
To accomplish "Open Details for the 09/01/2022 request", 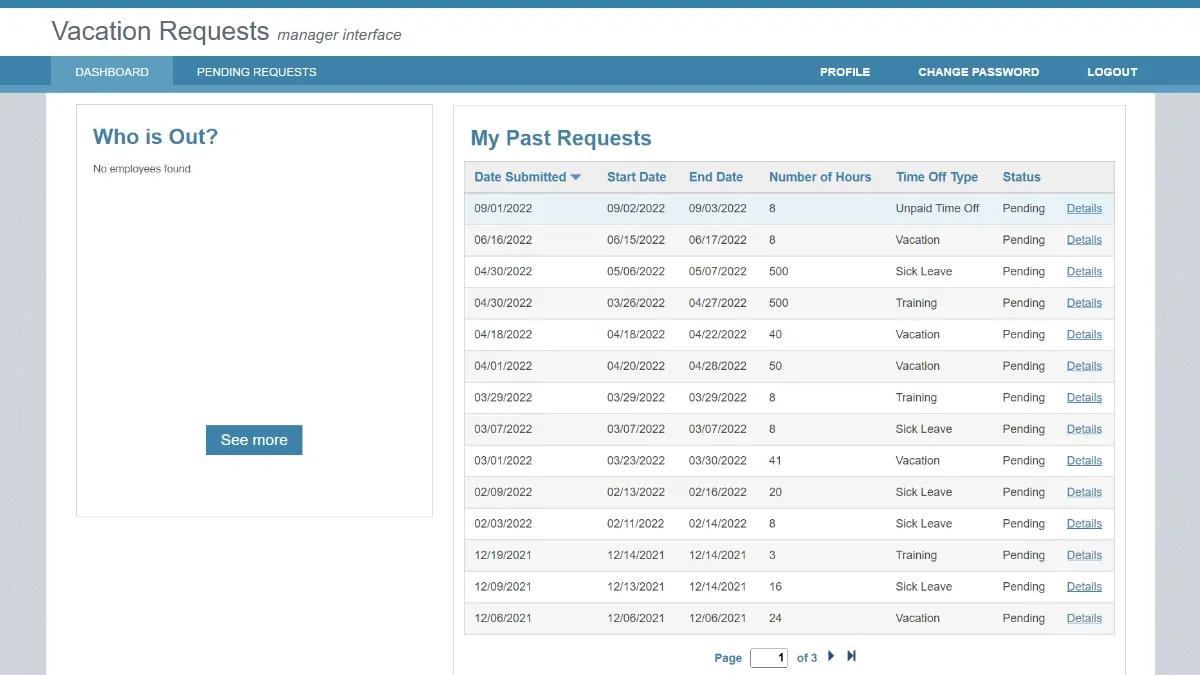I will pyautogui.click(x=1084, y=209).
